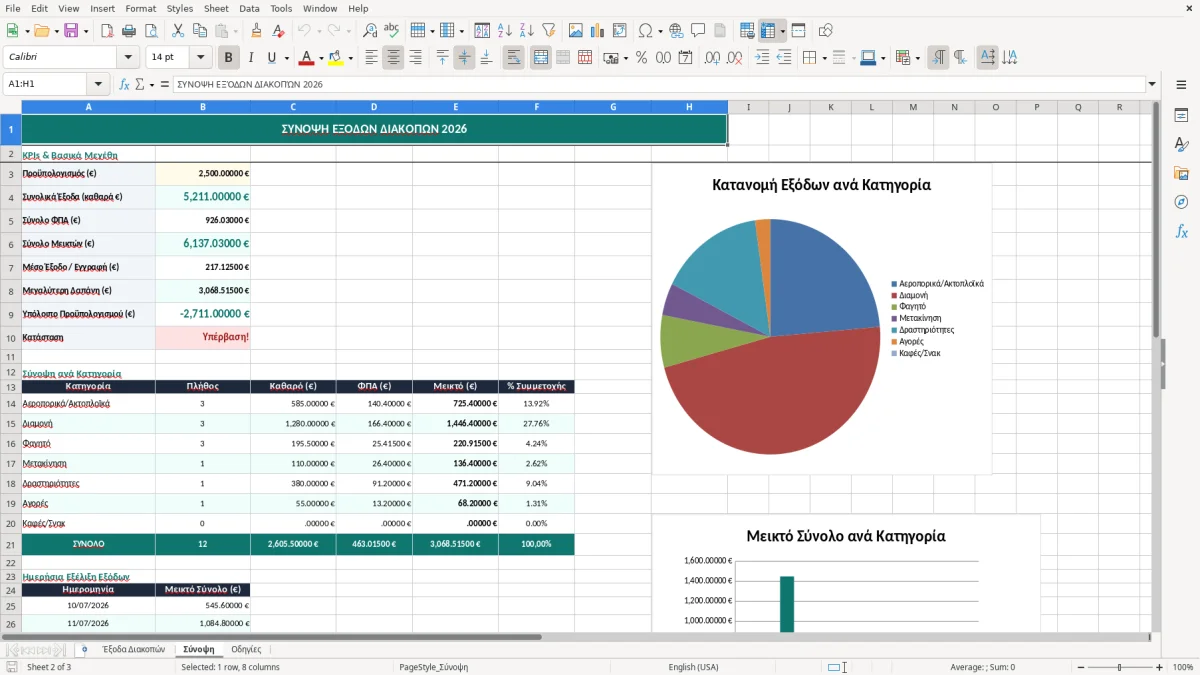Switch to the Οδηγίες sheet tab

246,649
